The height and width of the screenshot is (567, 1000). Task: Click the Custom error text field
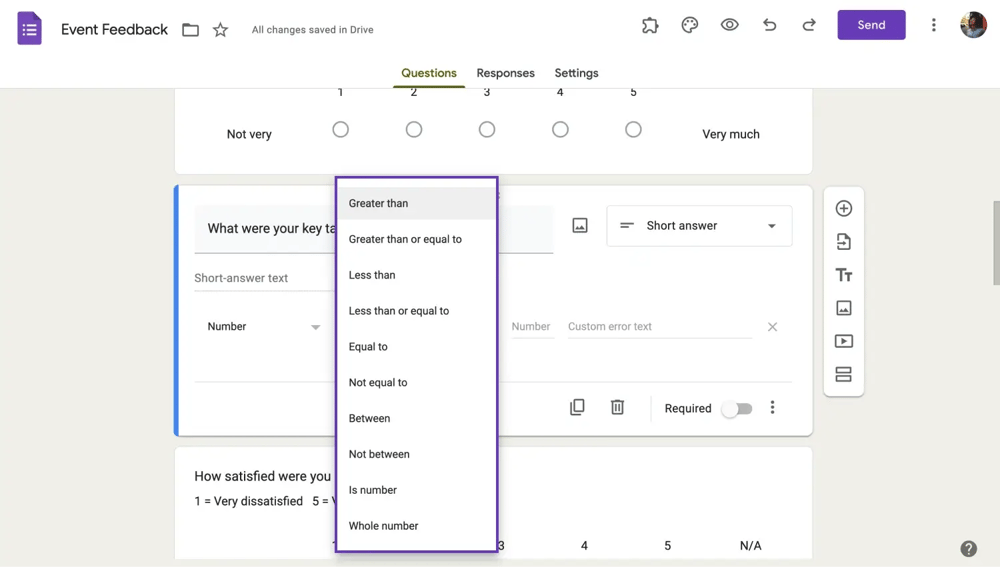coord(659,327)
